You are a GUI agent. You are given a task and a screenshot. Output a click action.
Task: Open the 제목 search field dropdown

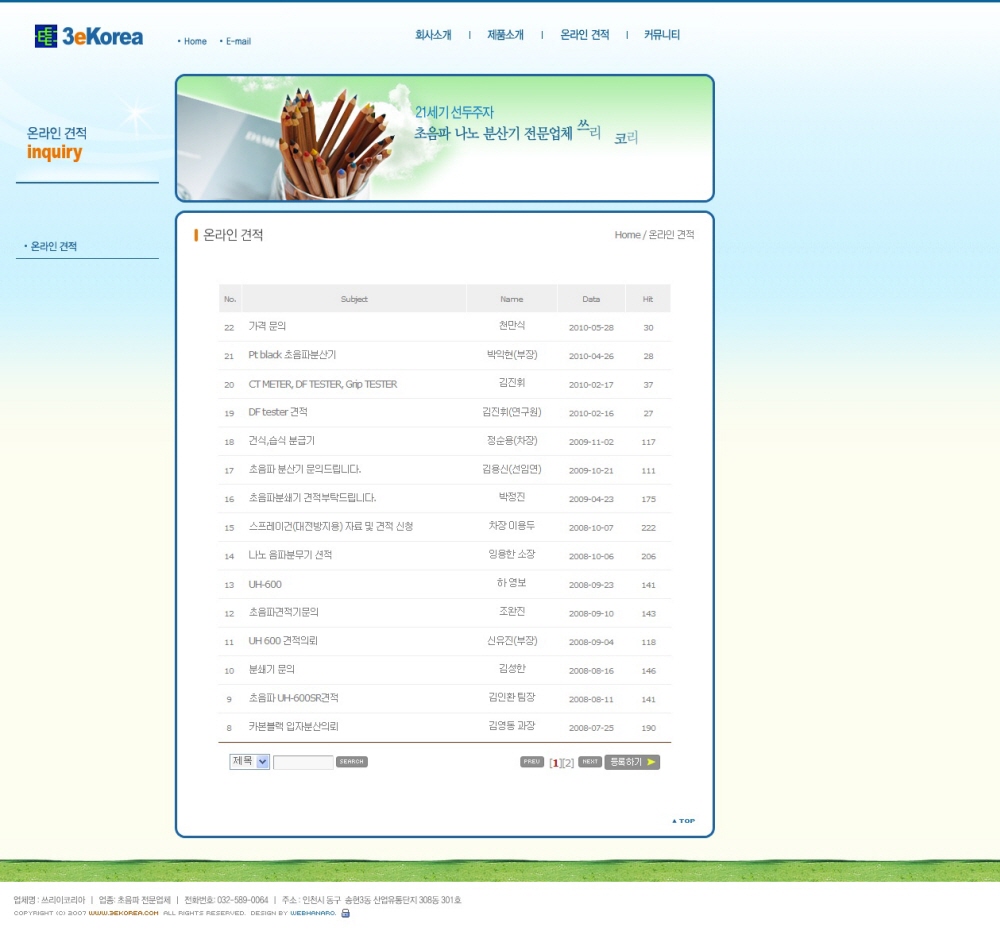[x=250, y=762]
